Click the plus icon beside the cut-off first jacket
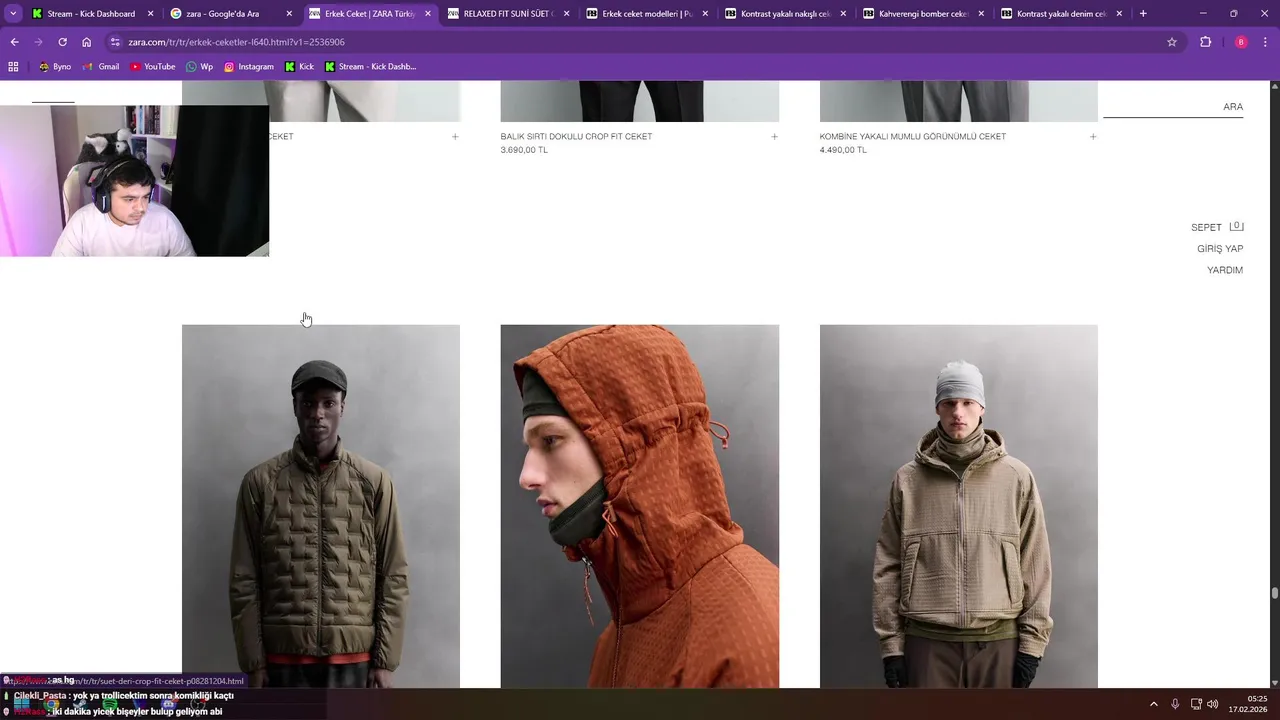Image resolution: width=1280 pixels, height=720 pixels. click(455, 137)
